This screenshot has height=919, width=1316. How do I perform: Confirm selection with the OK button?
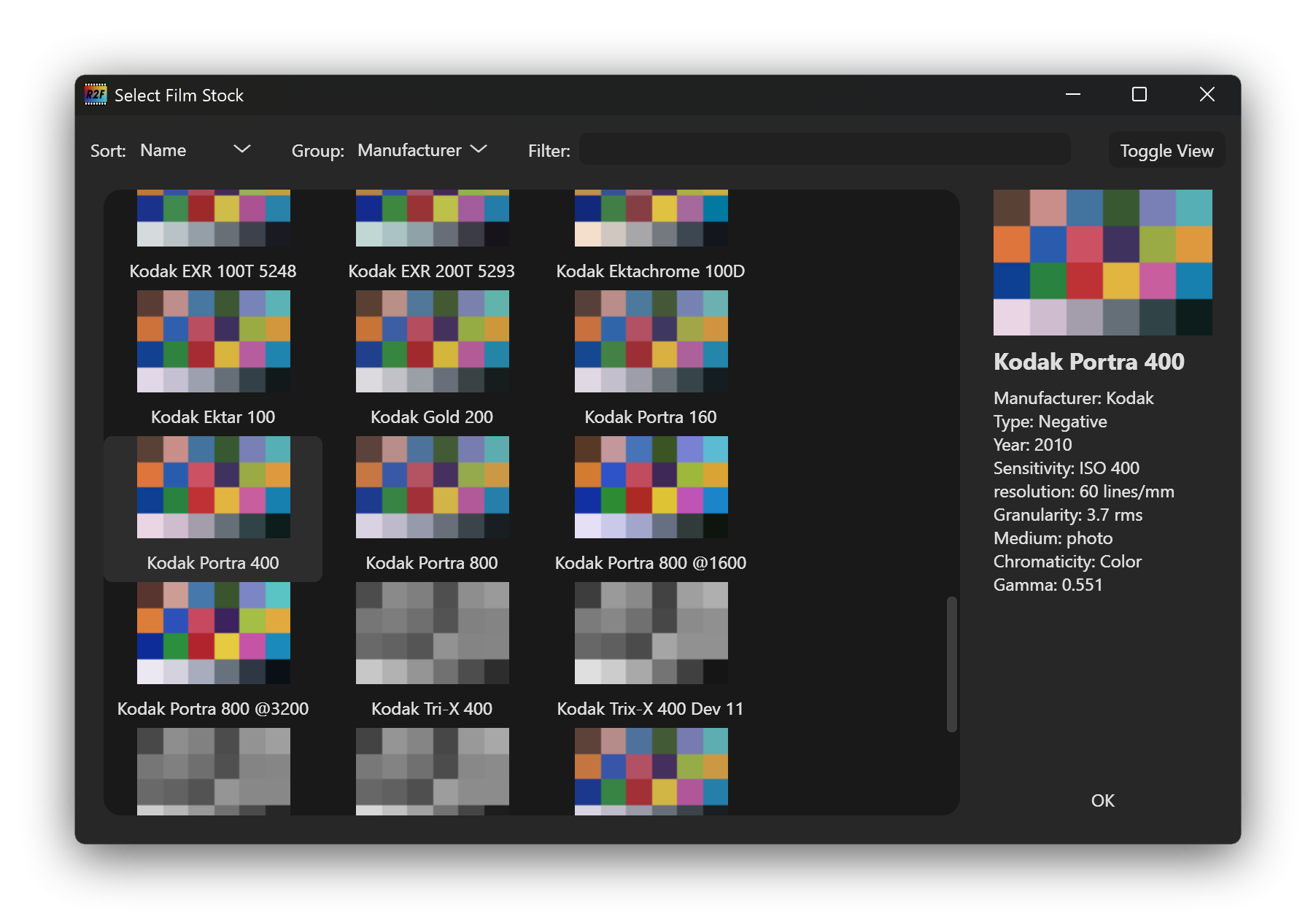click(1102, 800)
